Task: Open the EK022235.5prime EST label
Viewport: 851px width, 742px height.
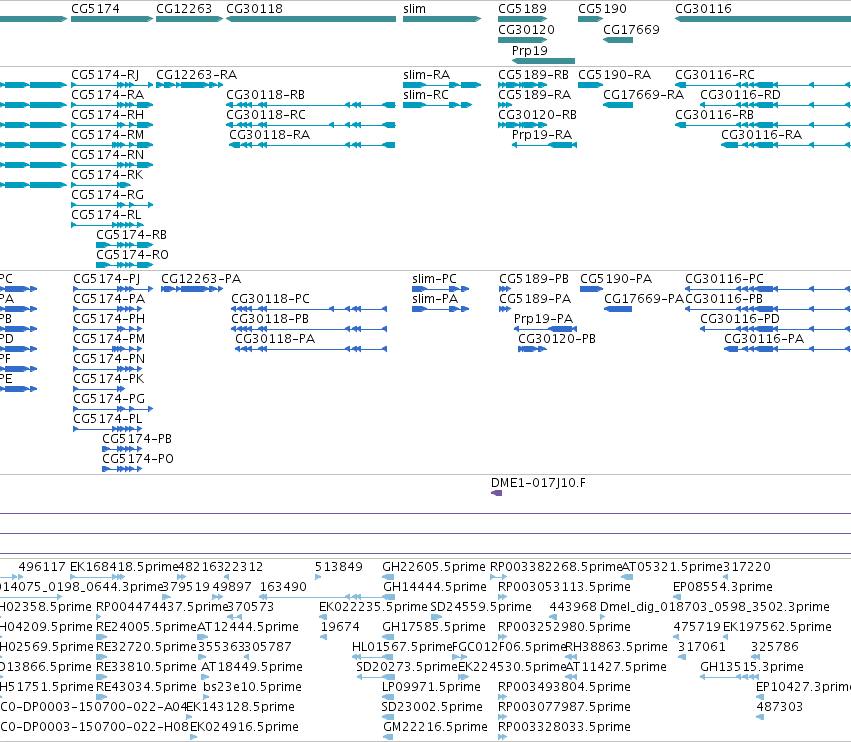Action: pos(373,607)
